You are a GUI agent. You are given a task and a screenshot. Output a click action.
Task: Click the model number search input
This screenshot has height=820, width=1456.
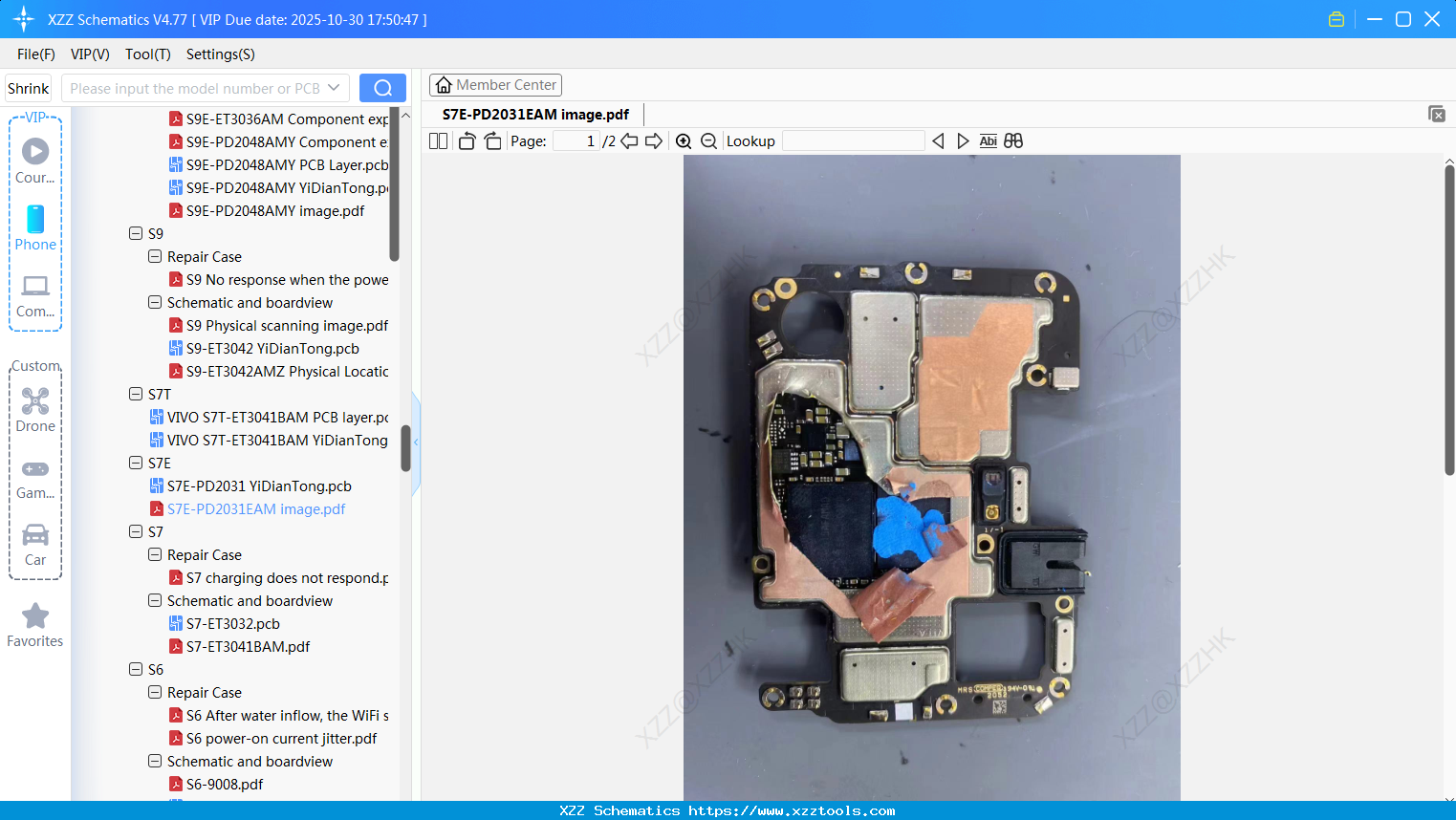tap(194, 88)
